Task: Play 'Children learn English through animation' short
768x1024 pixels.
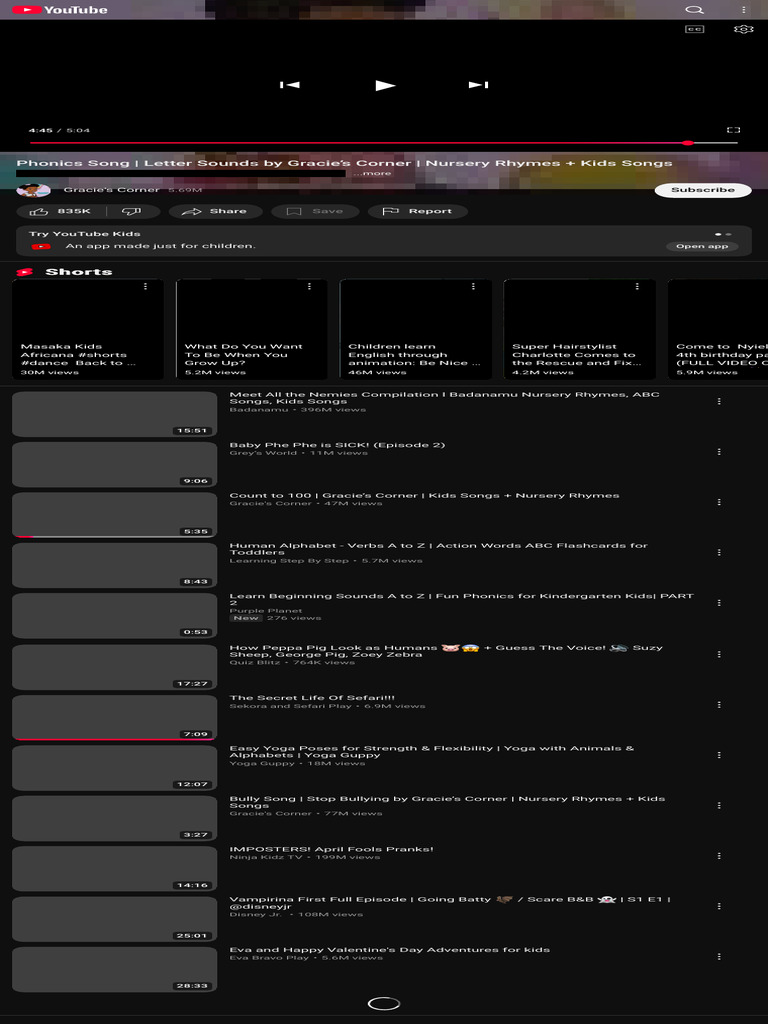Action: (x=415, y=329)
